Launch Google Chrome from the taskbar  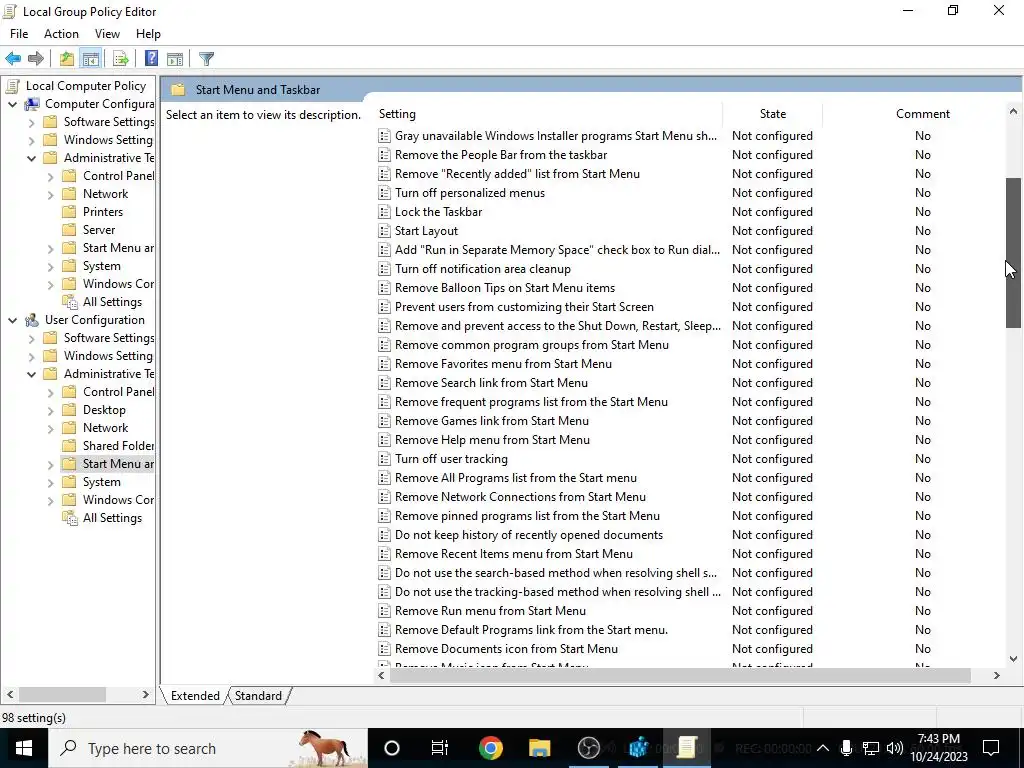pos(490,748)
